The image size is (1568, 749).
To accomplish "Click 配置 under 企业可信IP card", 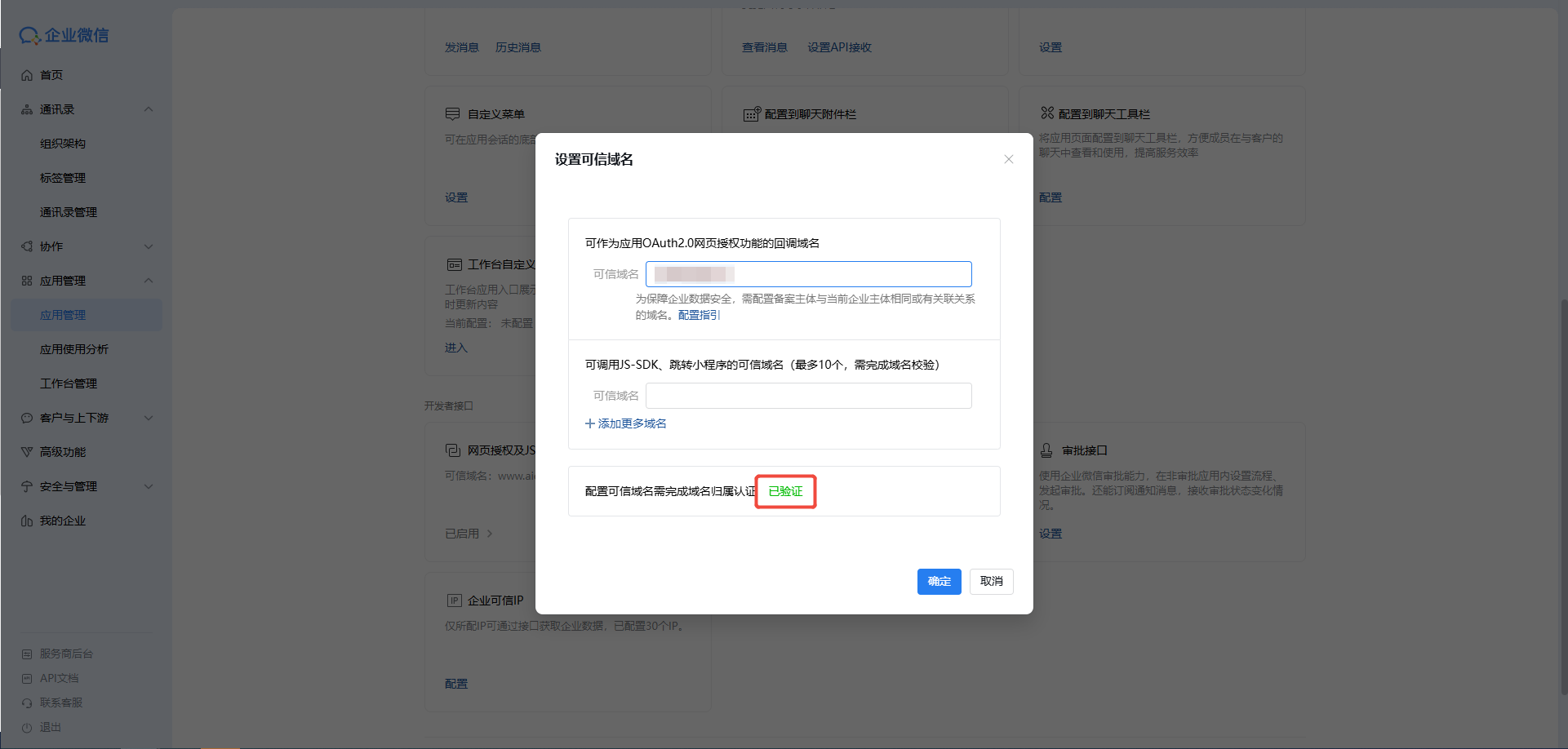I will click(456, 684).
